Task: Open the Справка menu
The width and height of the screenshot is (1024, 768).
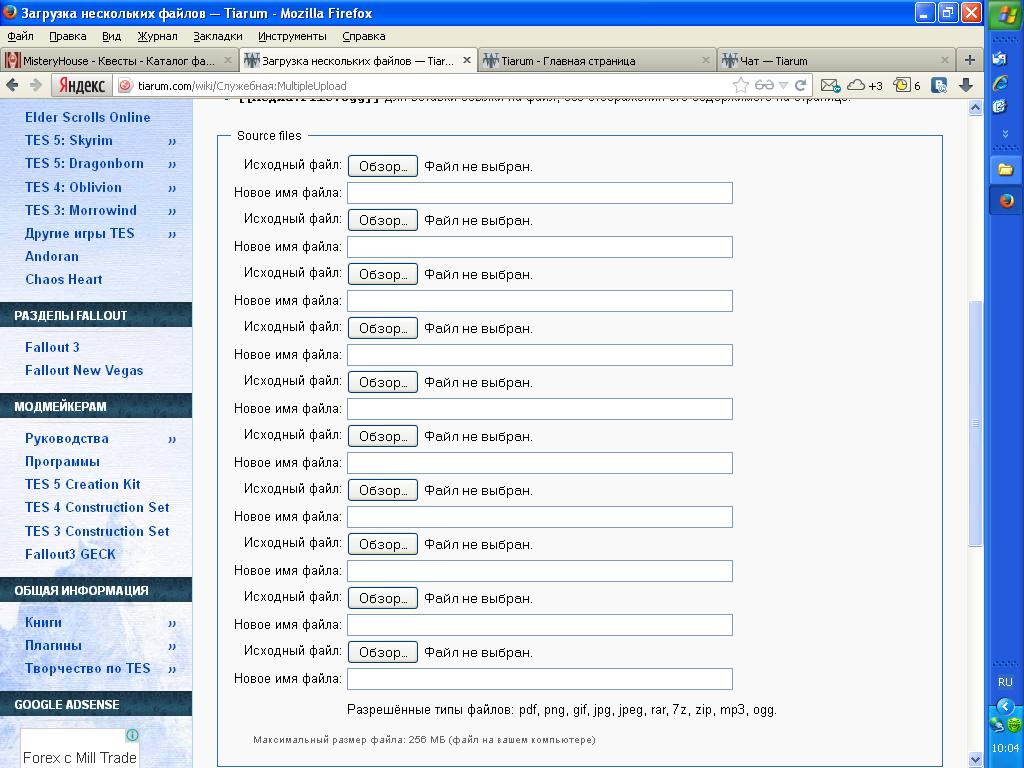Action: [x=364, y=37]
